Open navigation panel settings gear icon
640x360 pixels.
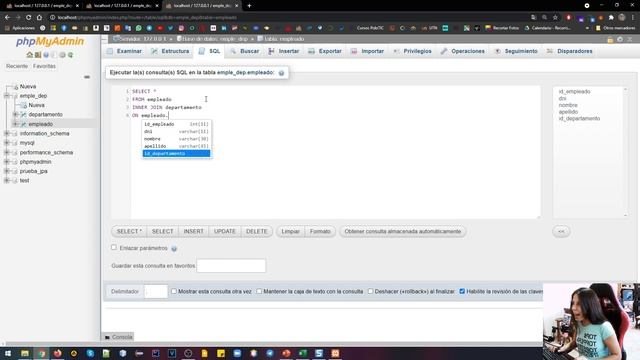62,55
